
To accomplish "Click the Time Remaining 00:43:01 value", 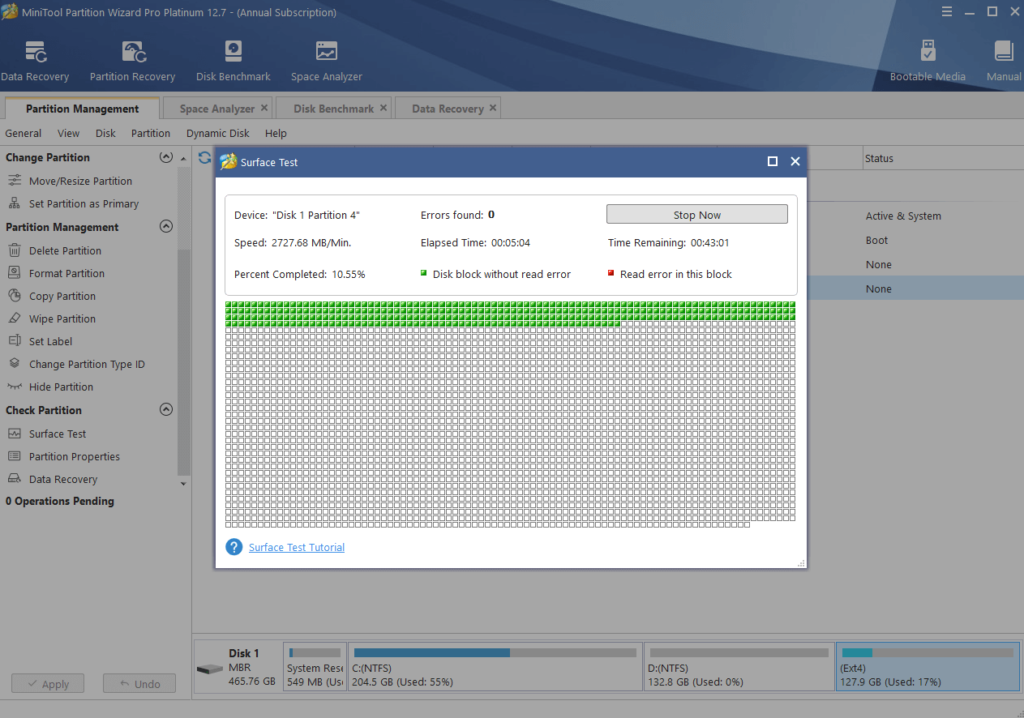I will pos(710,242).
